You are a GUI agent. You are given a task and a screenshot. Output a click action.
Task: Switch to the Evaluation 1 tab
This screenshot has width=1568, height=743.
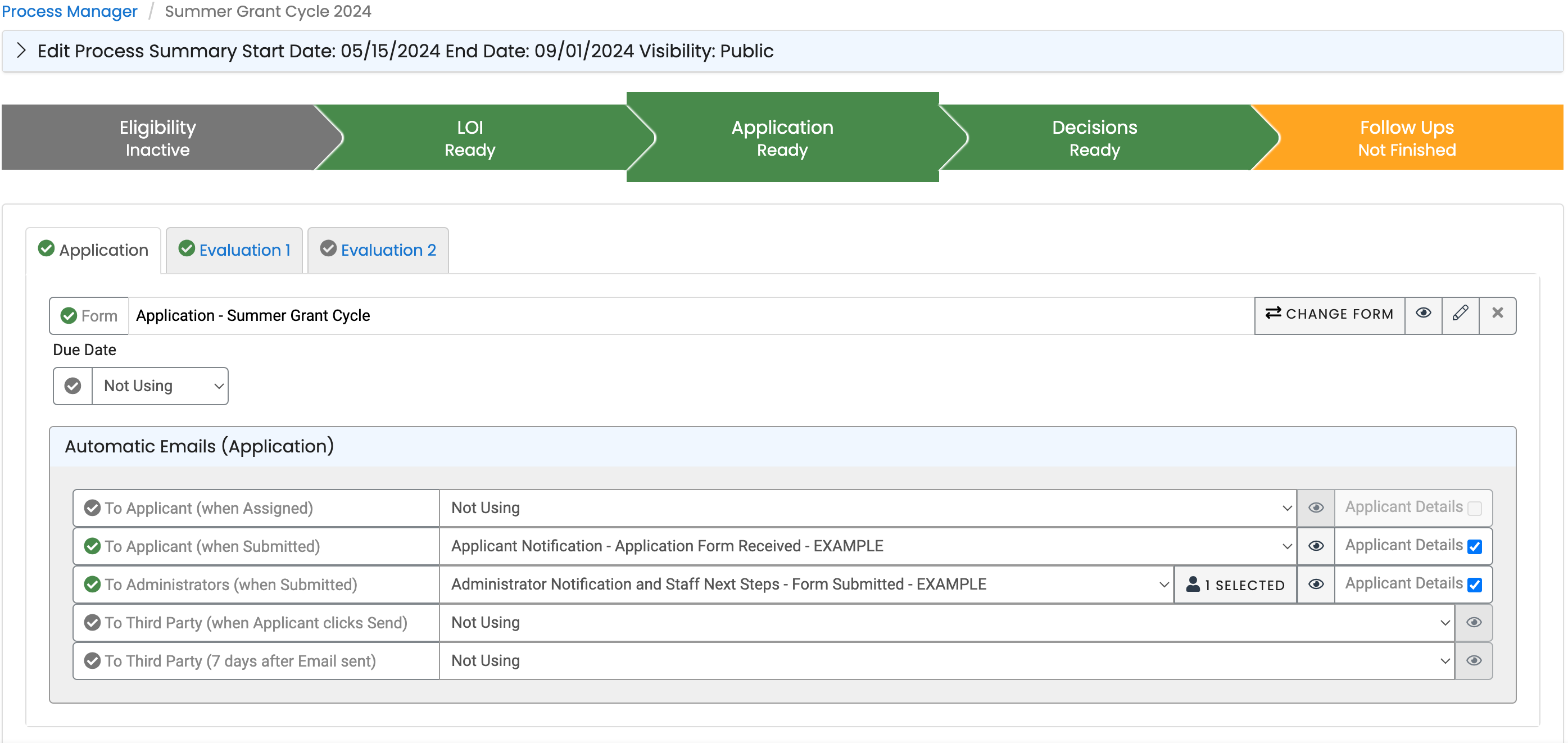coord(234,250)
